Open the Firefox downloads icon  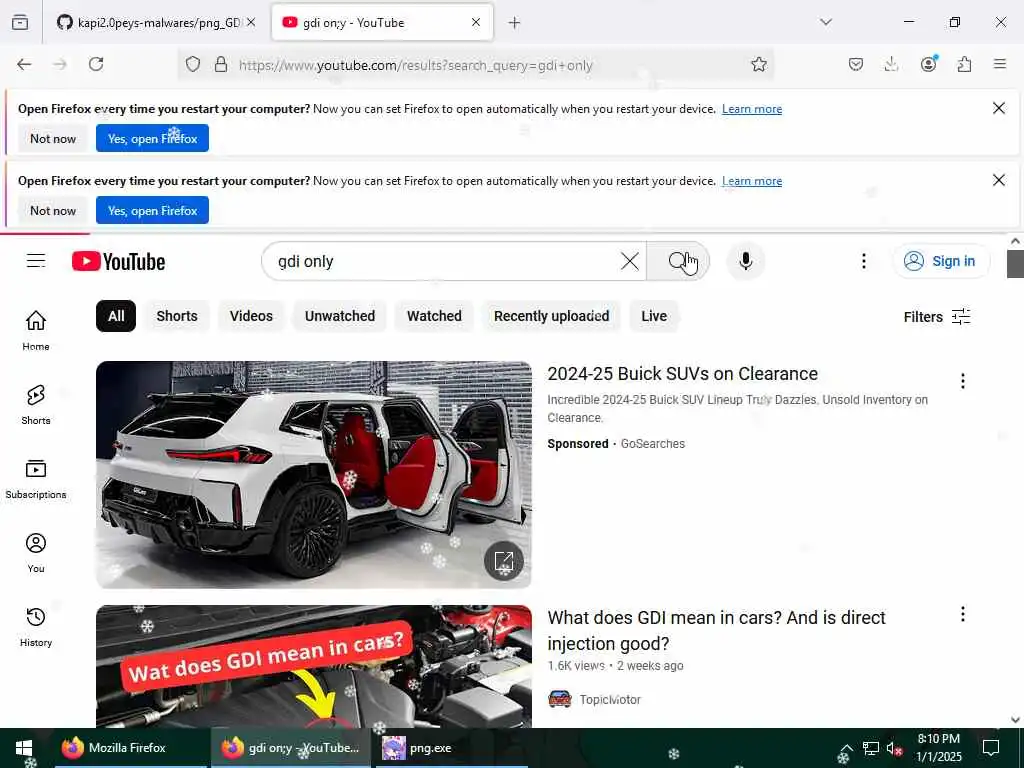coord(891,64)
